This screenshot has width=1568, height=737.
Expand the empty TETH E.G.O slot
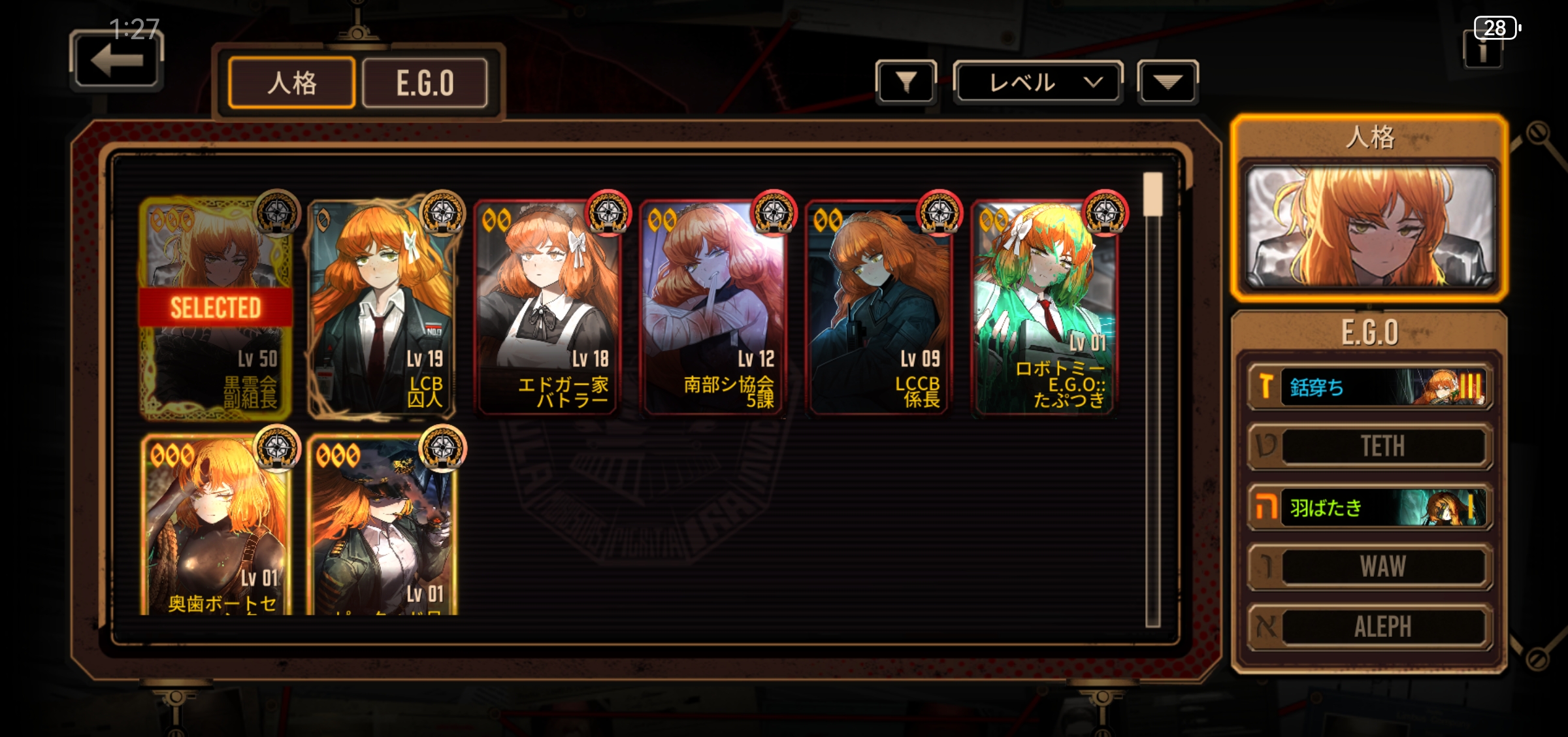pyautogui.click(x=1370, y=447)
